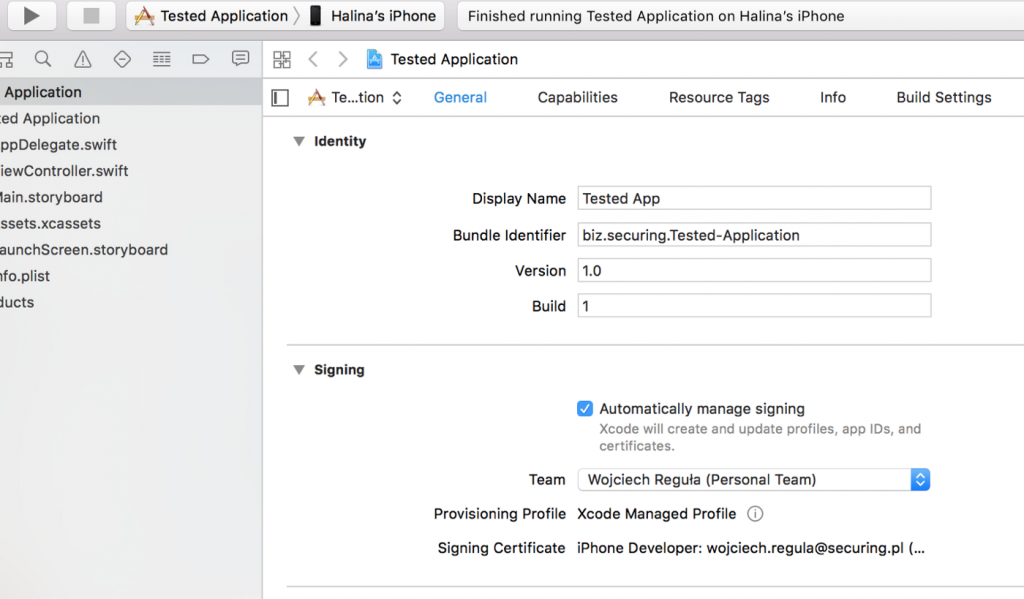Select the Application project in navigator

[x=131, y=92]
